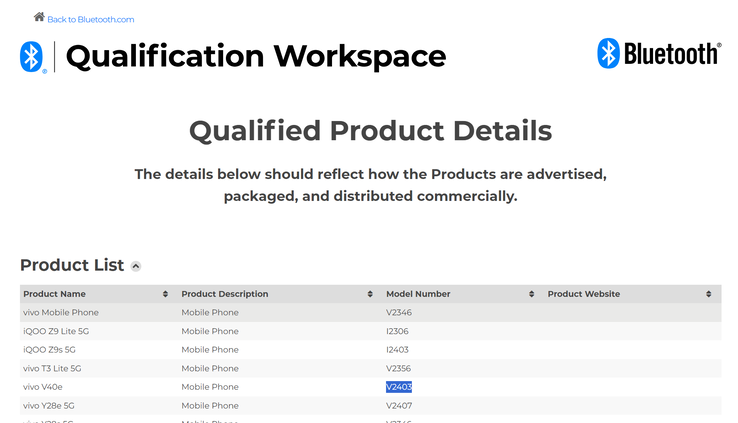Collapse the Product List section chevron
Viewport: 738px width, 423px height.
(x=136, y=266)
